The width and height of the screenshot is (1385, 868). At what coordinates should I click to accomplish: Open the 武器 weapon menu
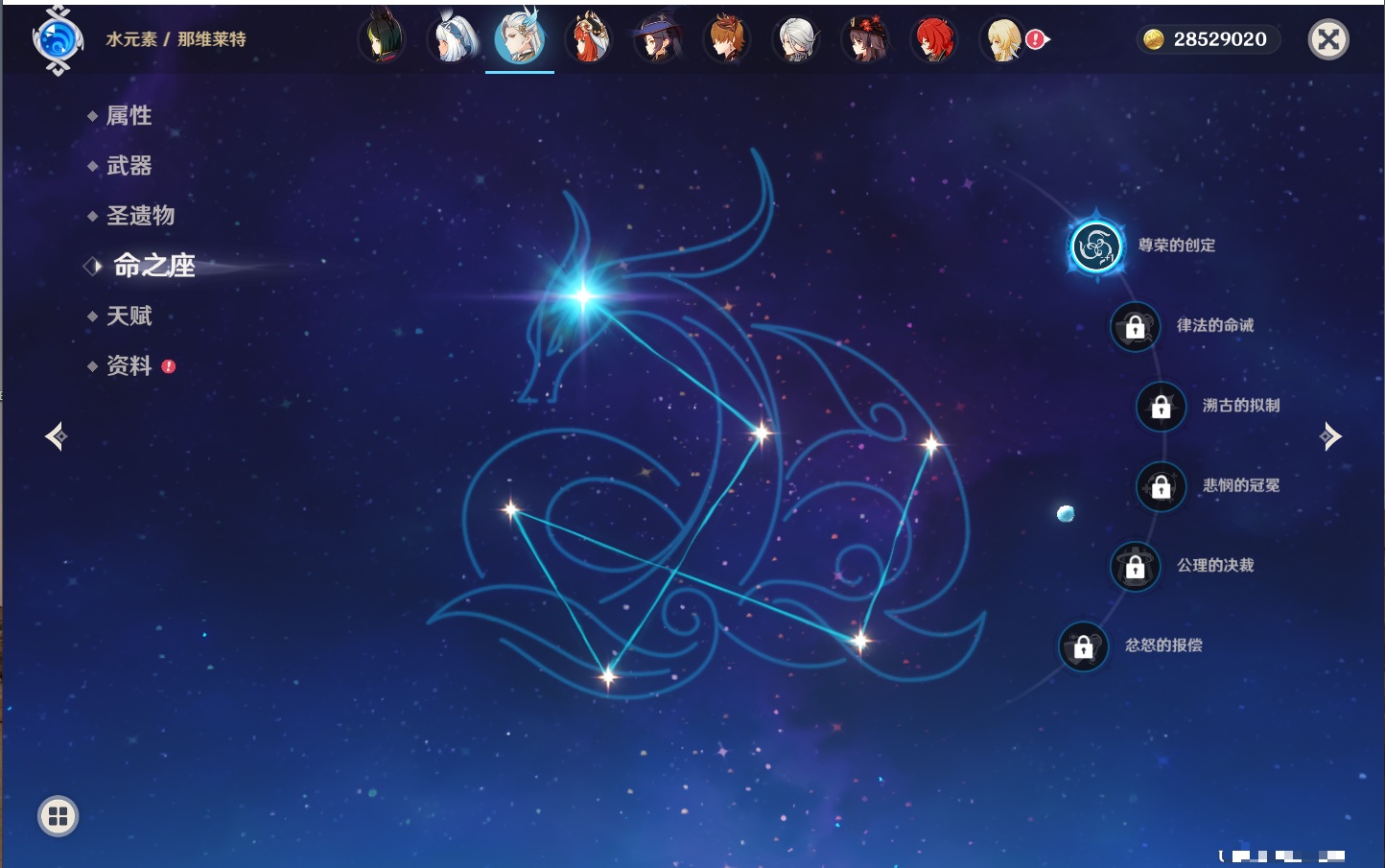129,166
